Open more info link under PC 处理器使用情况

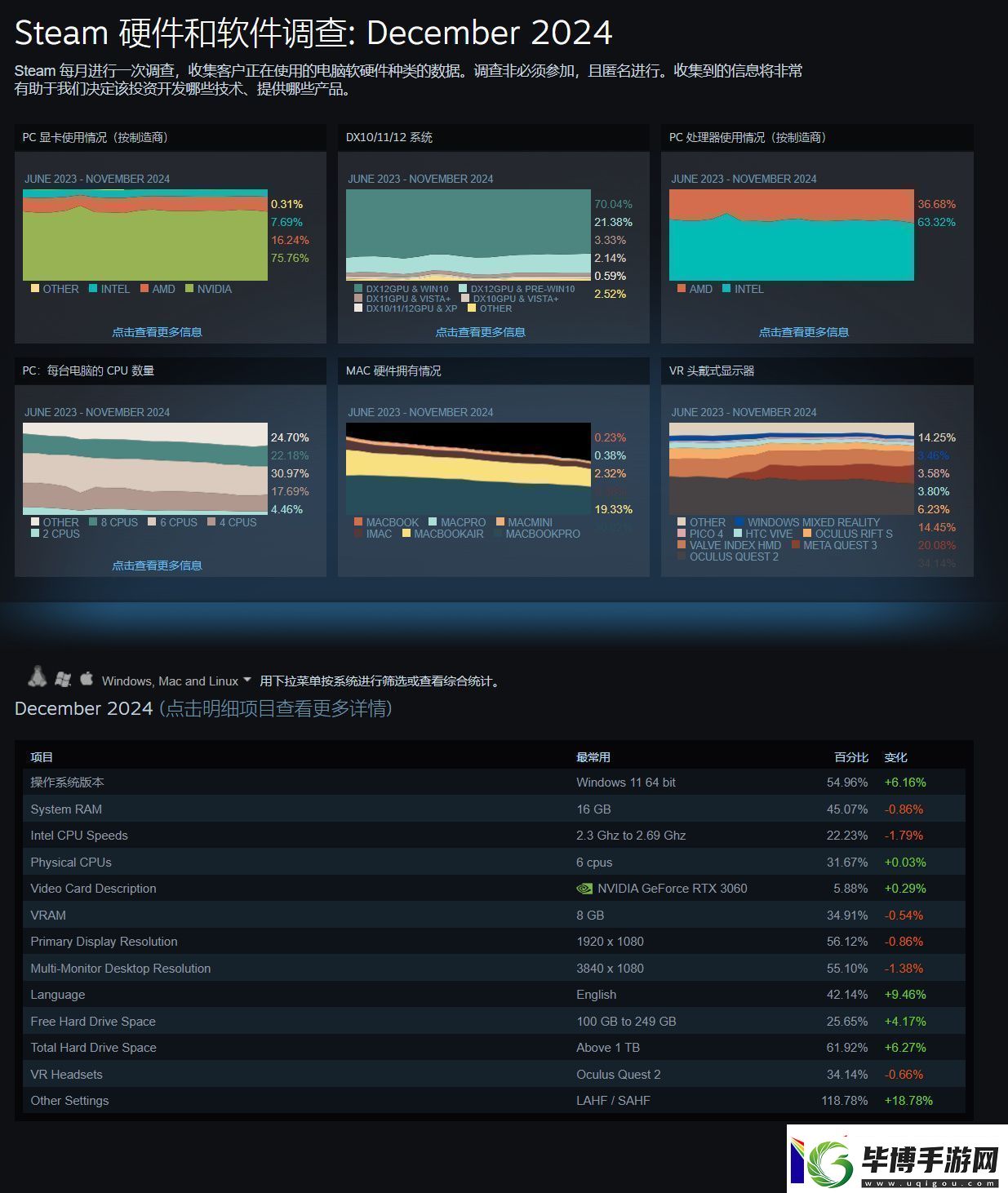pyautogui.click(x=804, y=332)
